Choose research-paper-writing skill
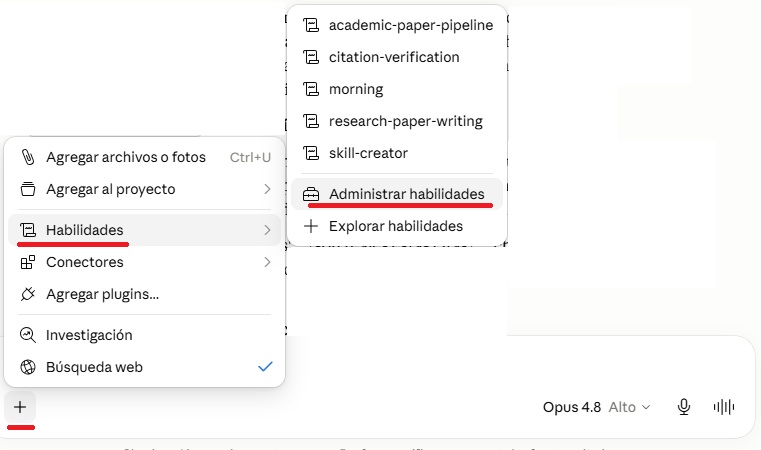The height and width of the screenshot is (450, 761). (397, 121)
